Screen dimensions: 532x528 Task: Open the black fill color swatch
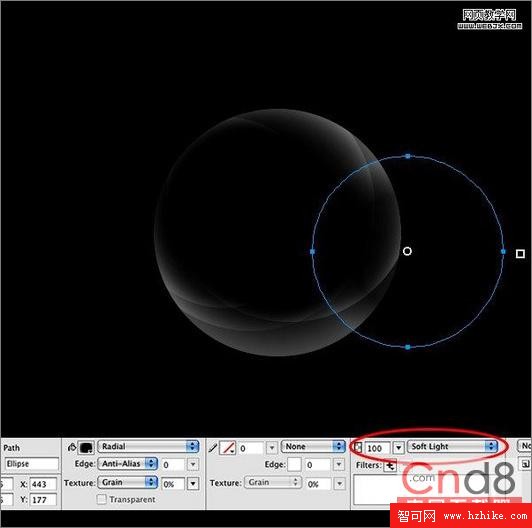pos(86,448)
